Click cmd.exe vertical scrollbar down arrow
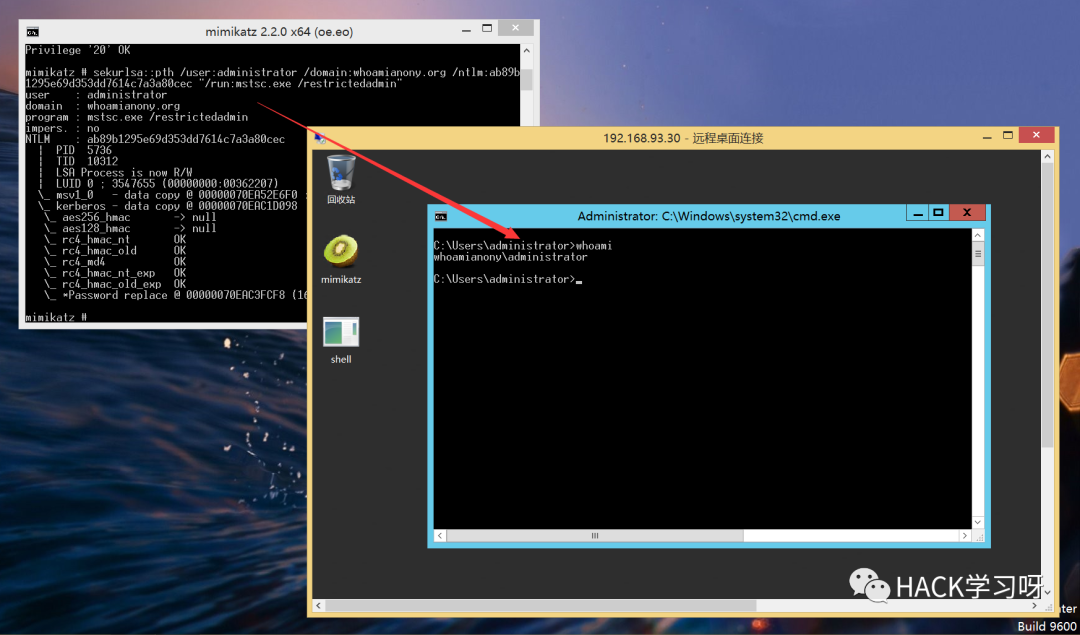The height and width of the screenshot is (635, 1080). (x=978, y=522)
